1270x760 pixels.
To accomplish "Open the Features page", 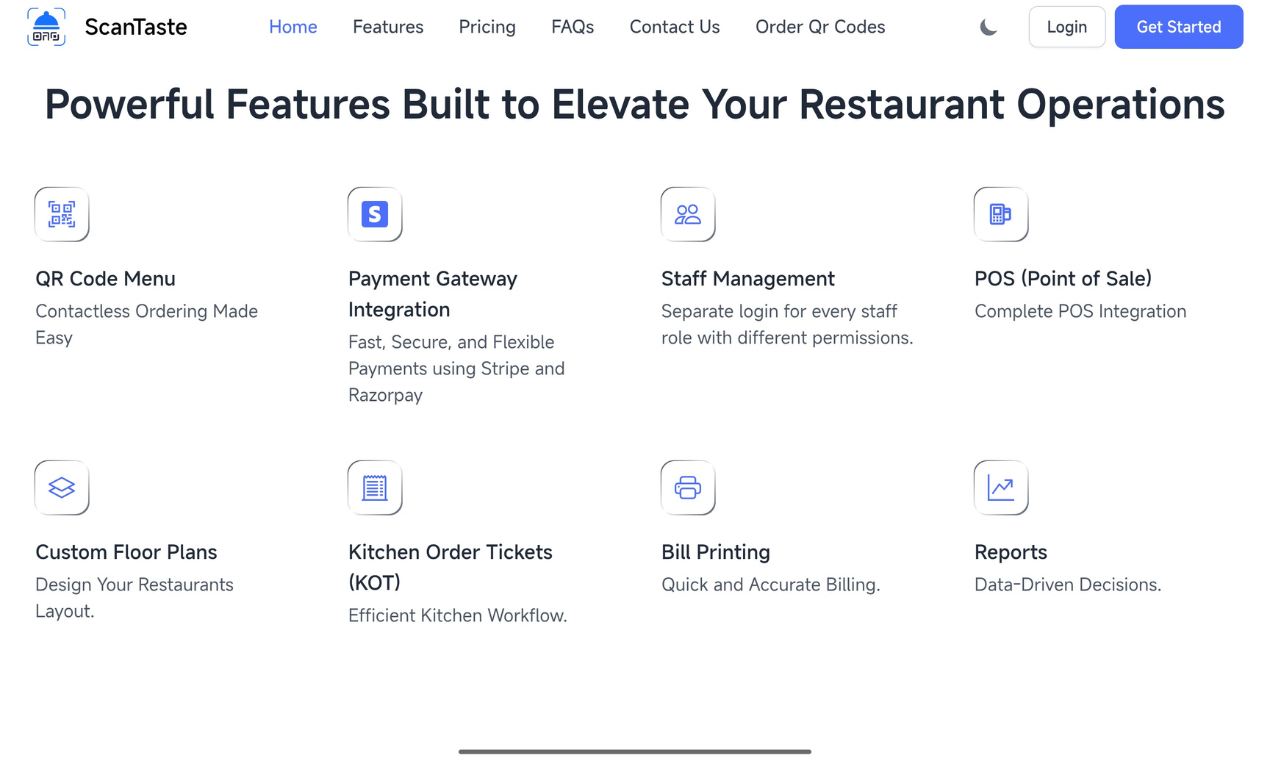I will pos(388,27).
